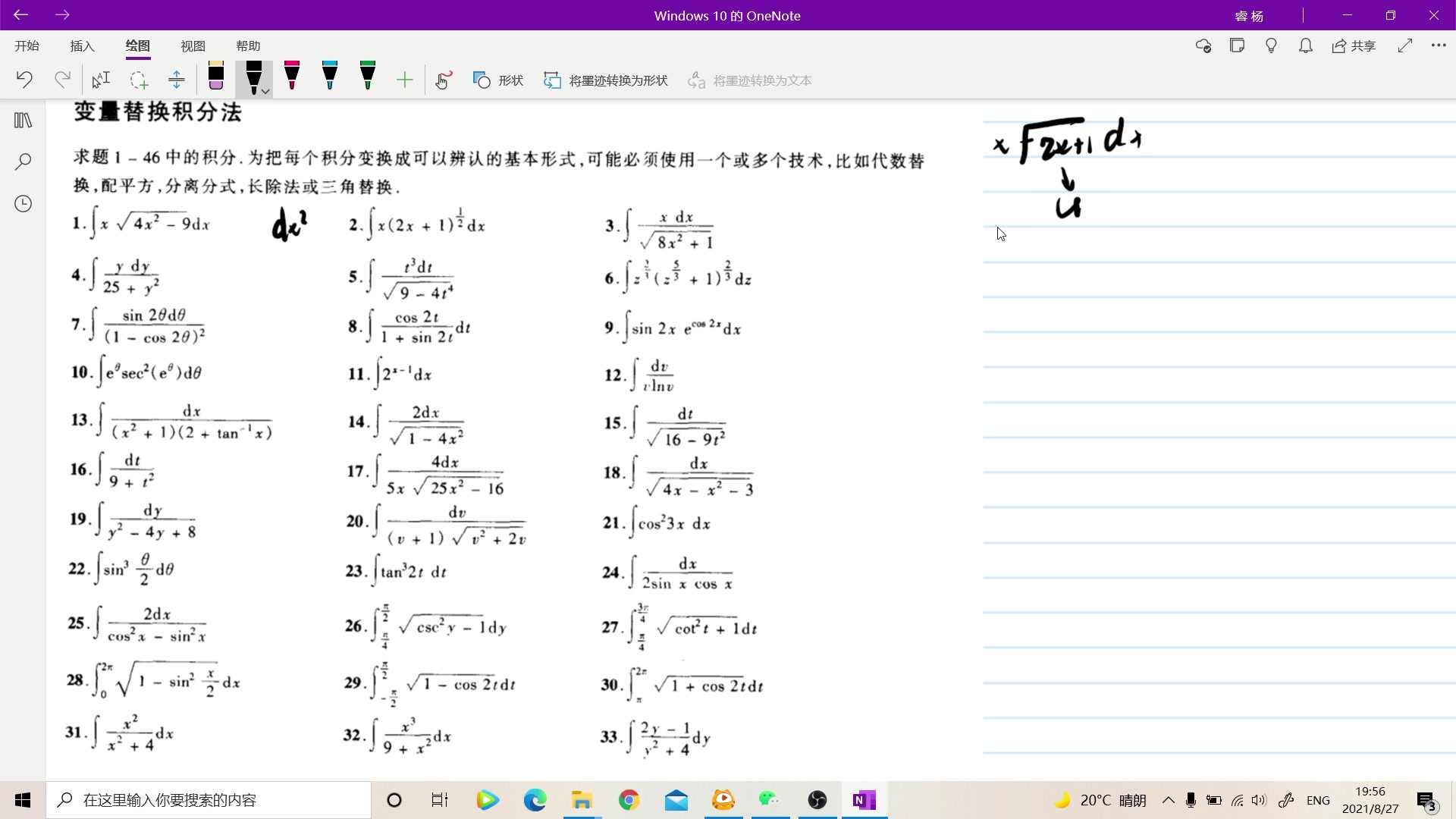This screenshot has height=819, width=1456.
Task: Open the notebooks navigation icon in sidebar
Action: pos(23,121)
